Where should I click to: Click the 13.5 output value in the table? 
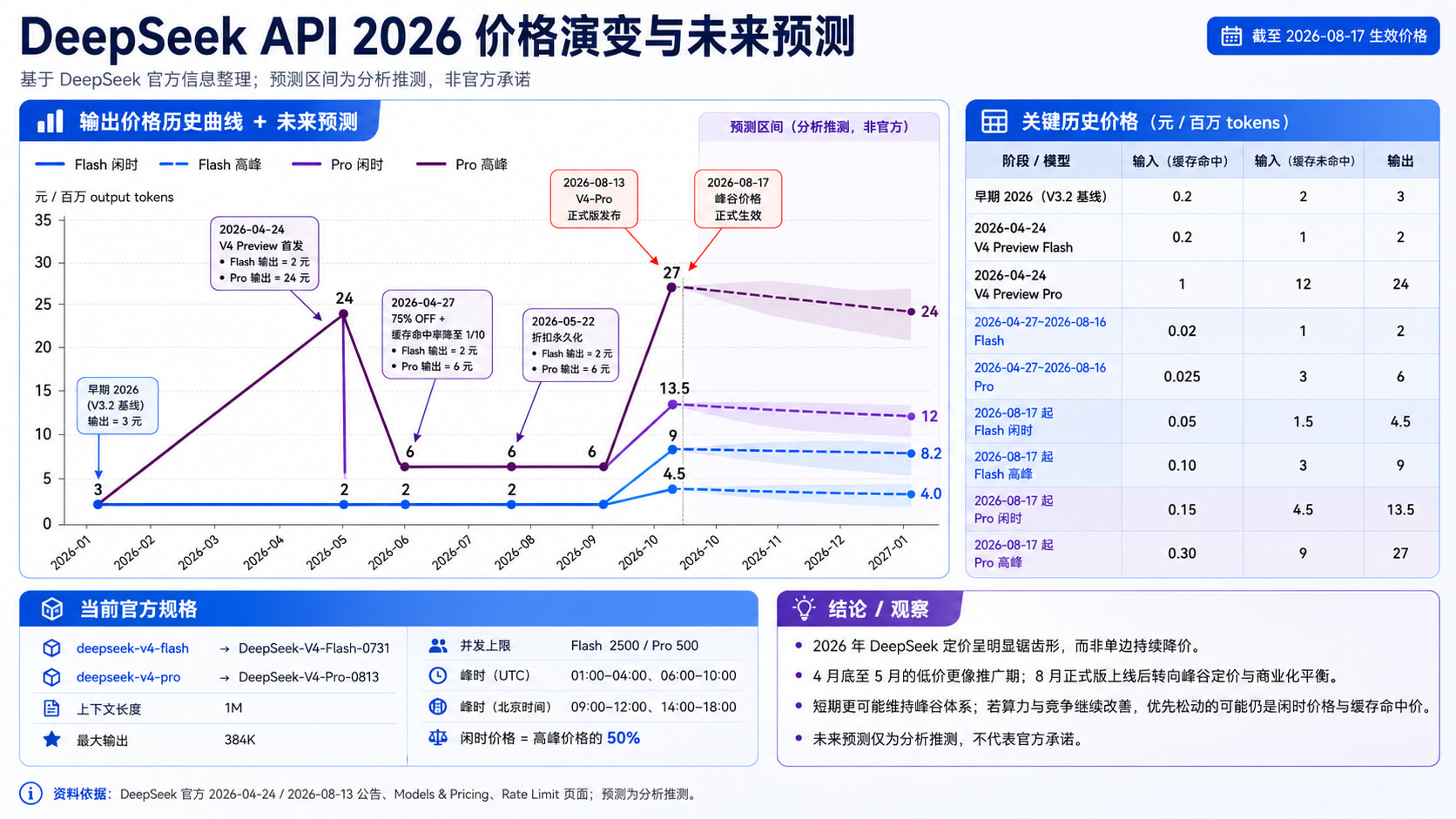click(x=1400, y=510)
